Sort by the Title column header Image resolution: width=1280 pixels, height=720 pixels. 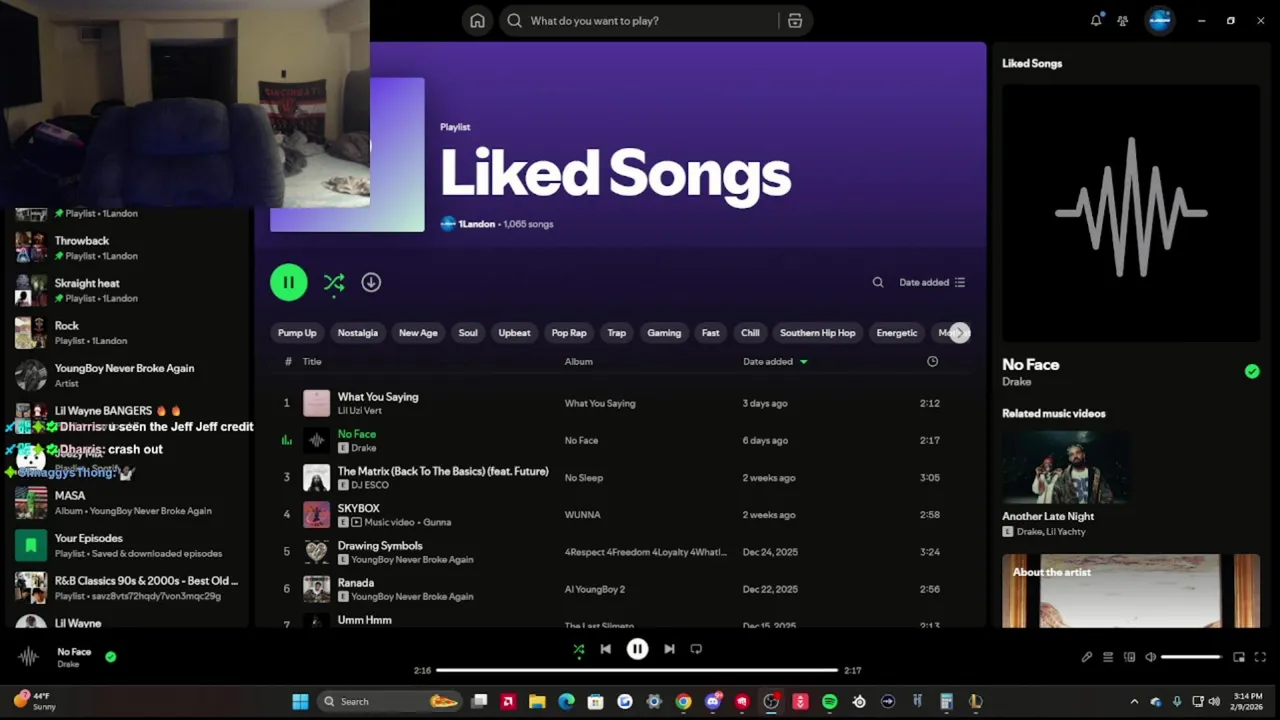point(312,362)
